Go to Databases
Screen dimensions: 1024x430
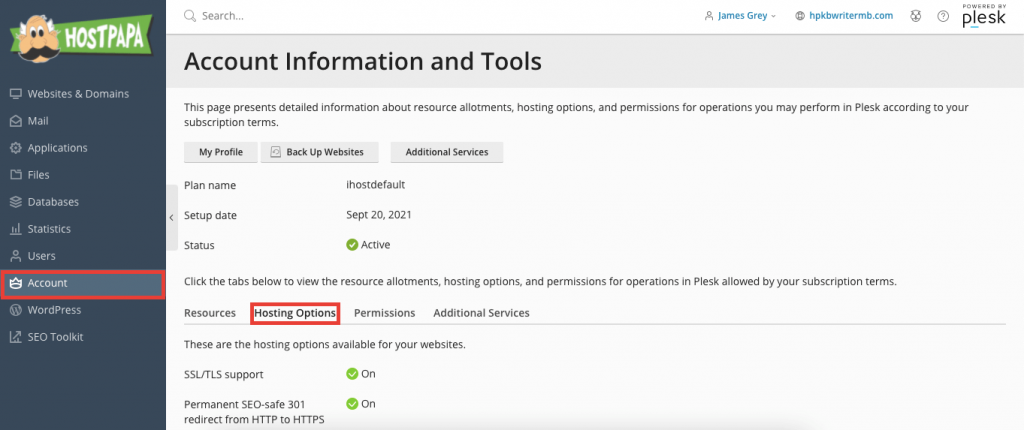[x=83, y=202]
